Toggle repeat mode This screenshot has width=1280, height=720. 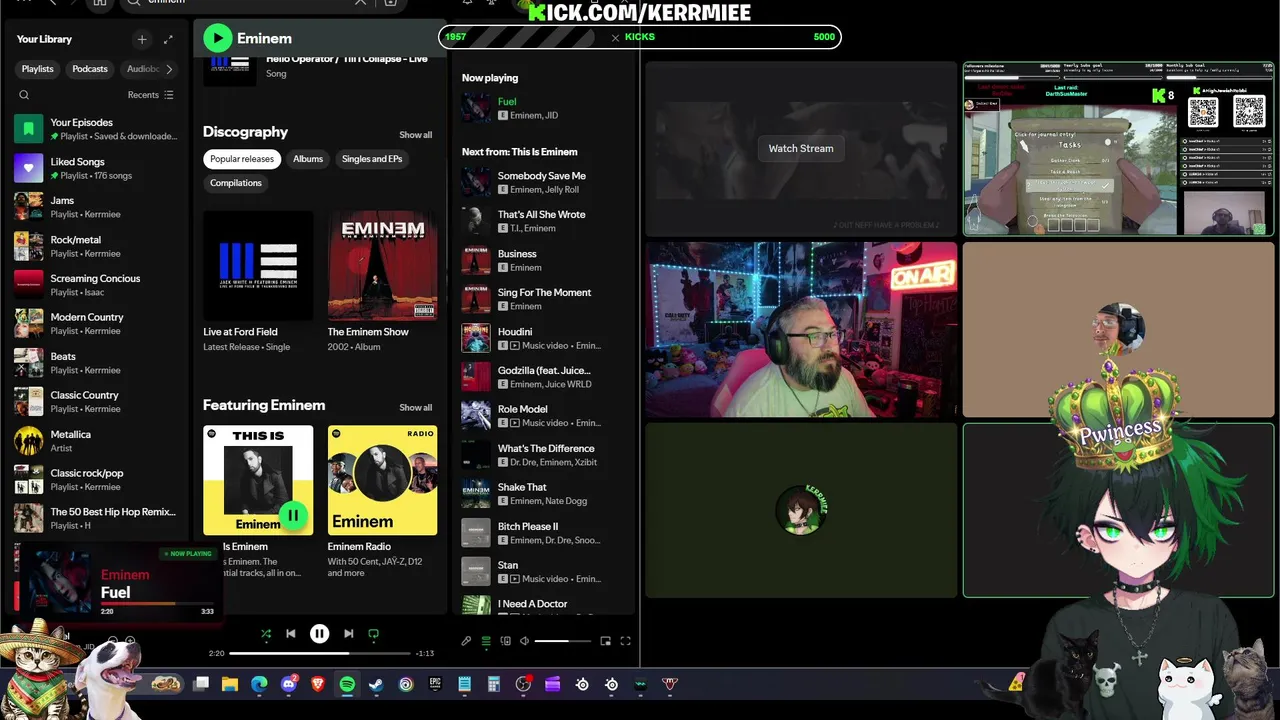point(374,634)
